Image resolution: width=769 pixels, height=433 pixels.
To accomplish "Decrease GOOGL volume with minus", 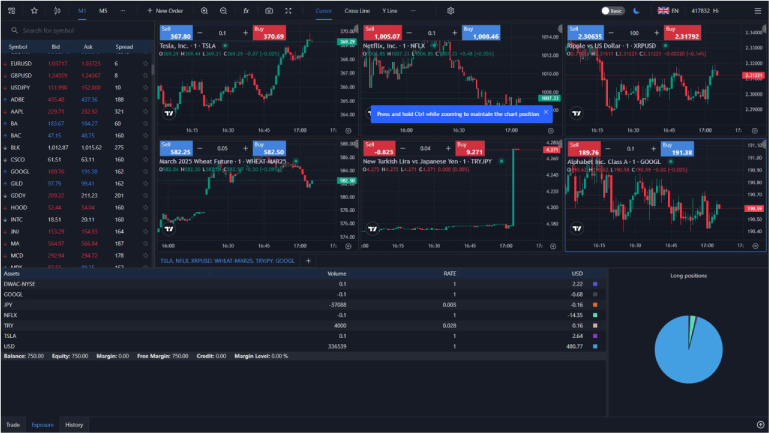I will [x=608, y=148].
